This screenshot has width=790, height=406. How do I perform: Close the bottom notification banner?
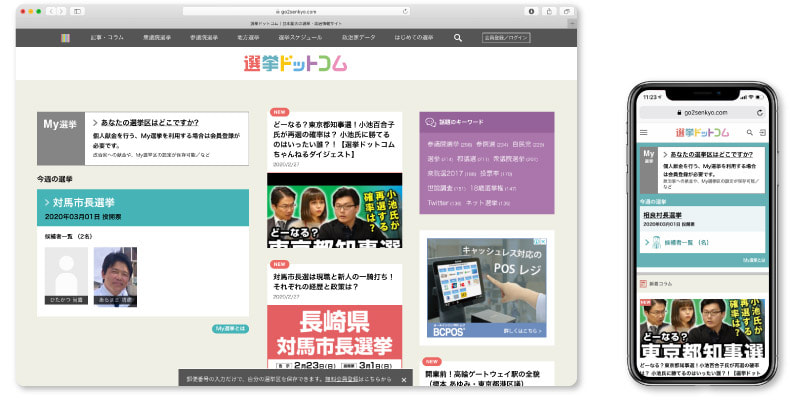point(404,380)
